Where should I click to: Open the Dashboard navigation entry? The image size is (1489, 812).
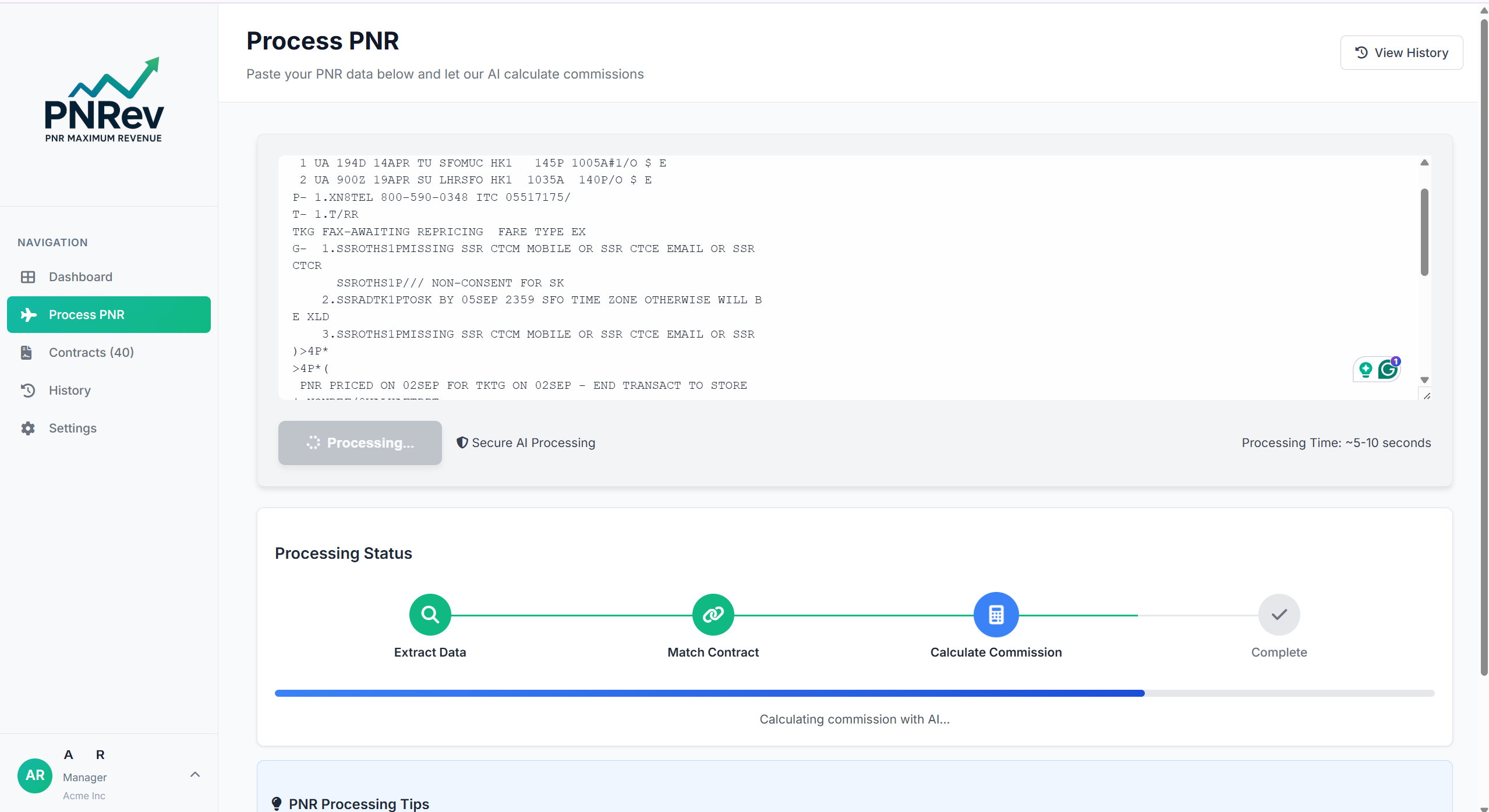tap(80, 276)
